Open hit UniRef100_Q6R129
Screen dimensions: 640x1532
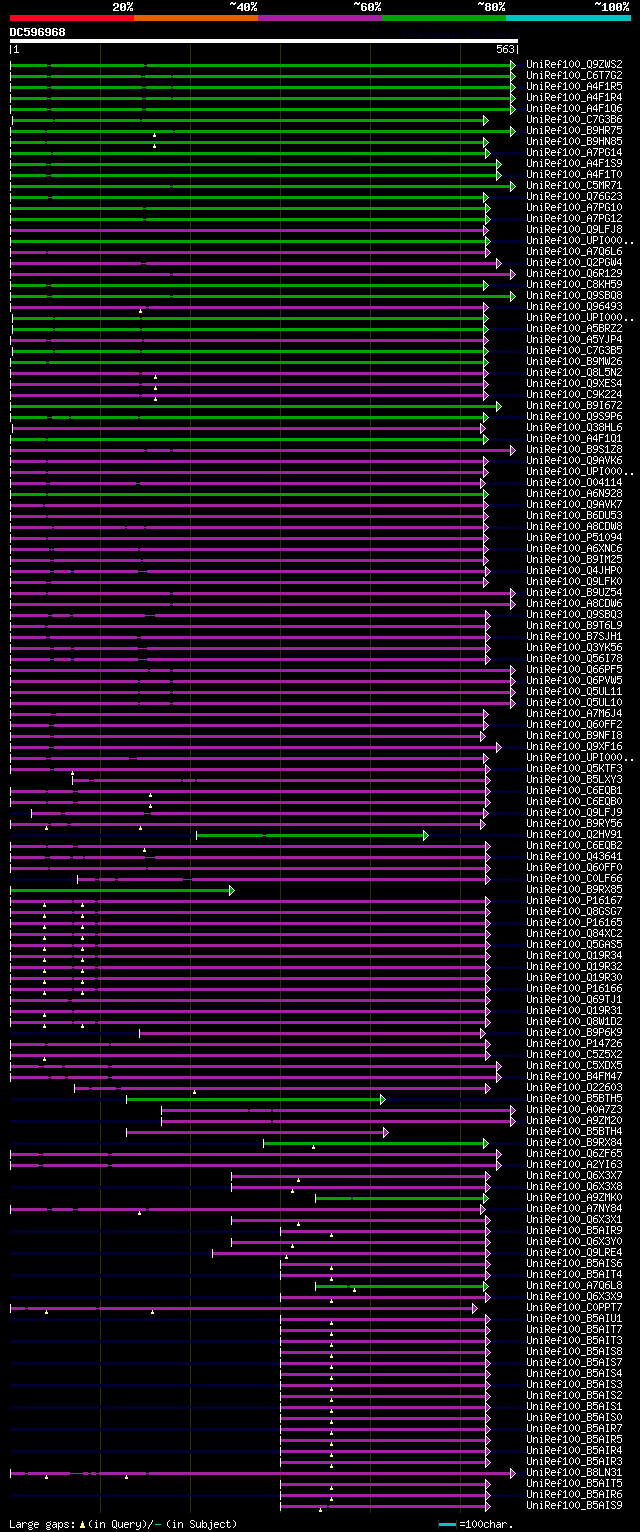(x=574, y=273)
